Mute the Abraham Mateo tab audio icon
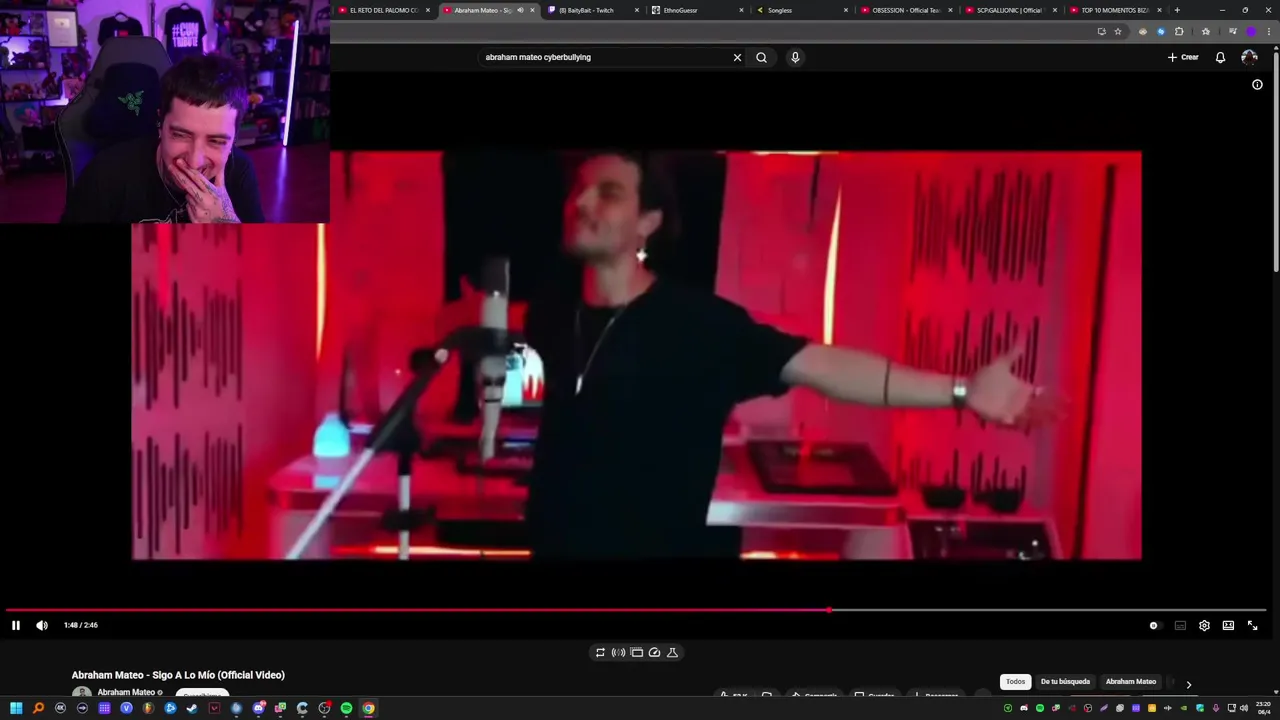 [x=520, y=10]
